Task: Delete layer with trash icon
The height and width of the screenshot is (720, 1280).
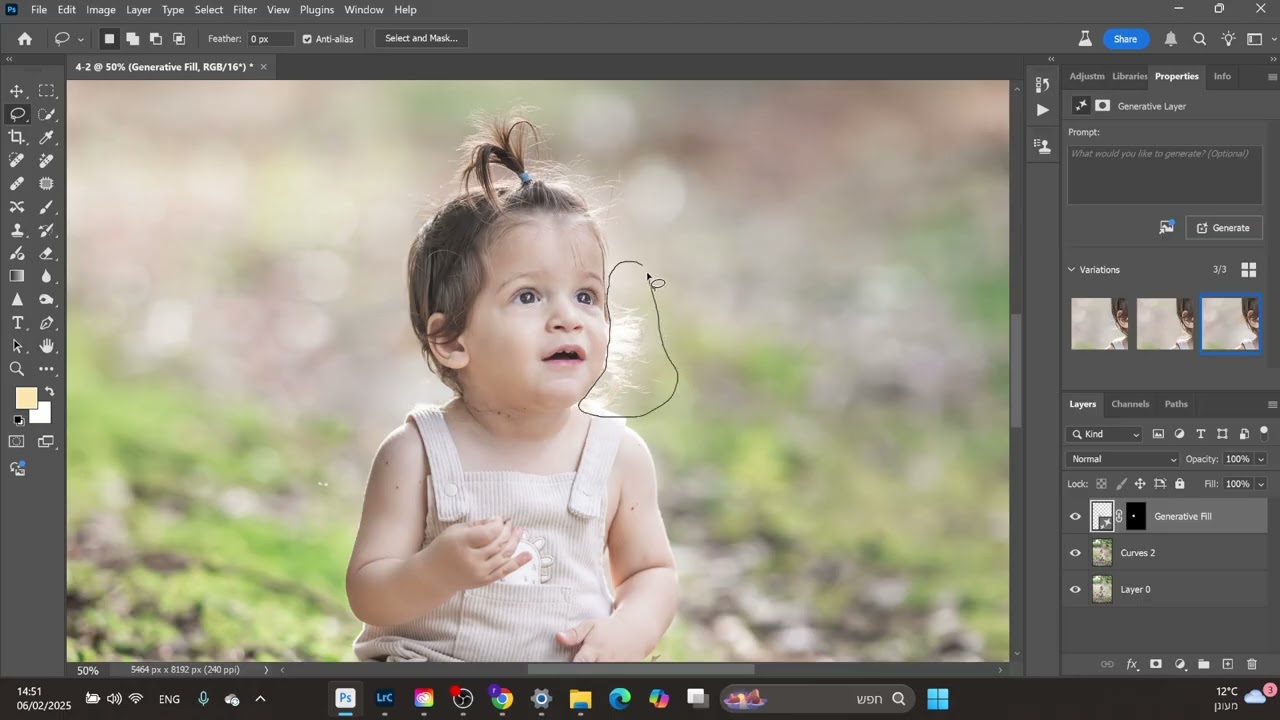Action: [x=1252, y=664]
